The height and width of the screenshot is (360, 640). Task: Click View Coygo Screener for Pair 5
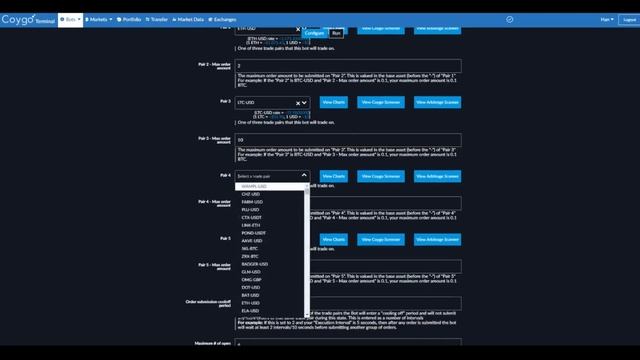381,240
